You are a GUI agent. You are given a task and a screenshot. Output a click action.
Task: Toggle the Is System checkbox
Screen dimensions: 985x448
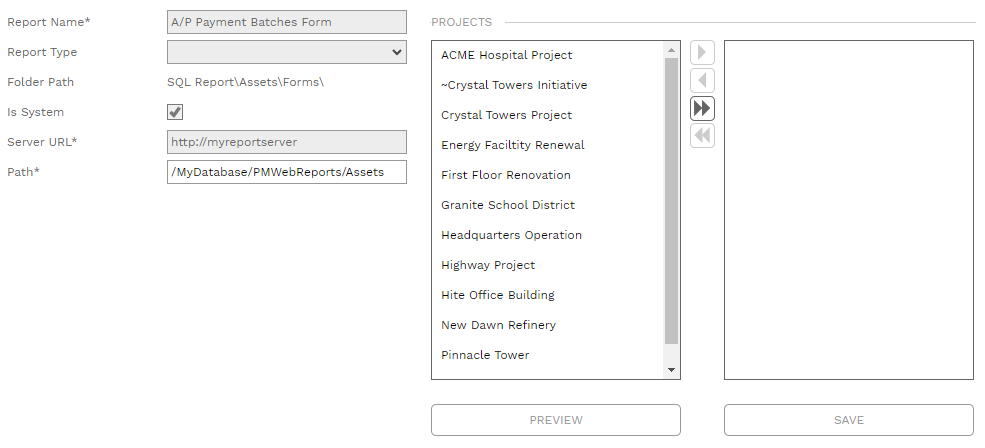click(175, 112)
